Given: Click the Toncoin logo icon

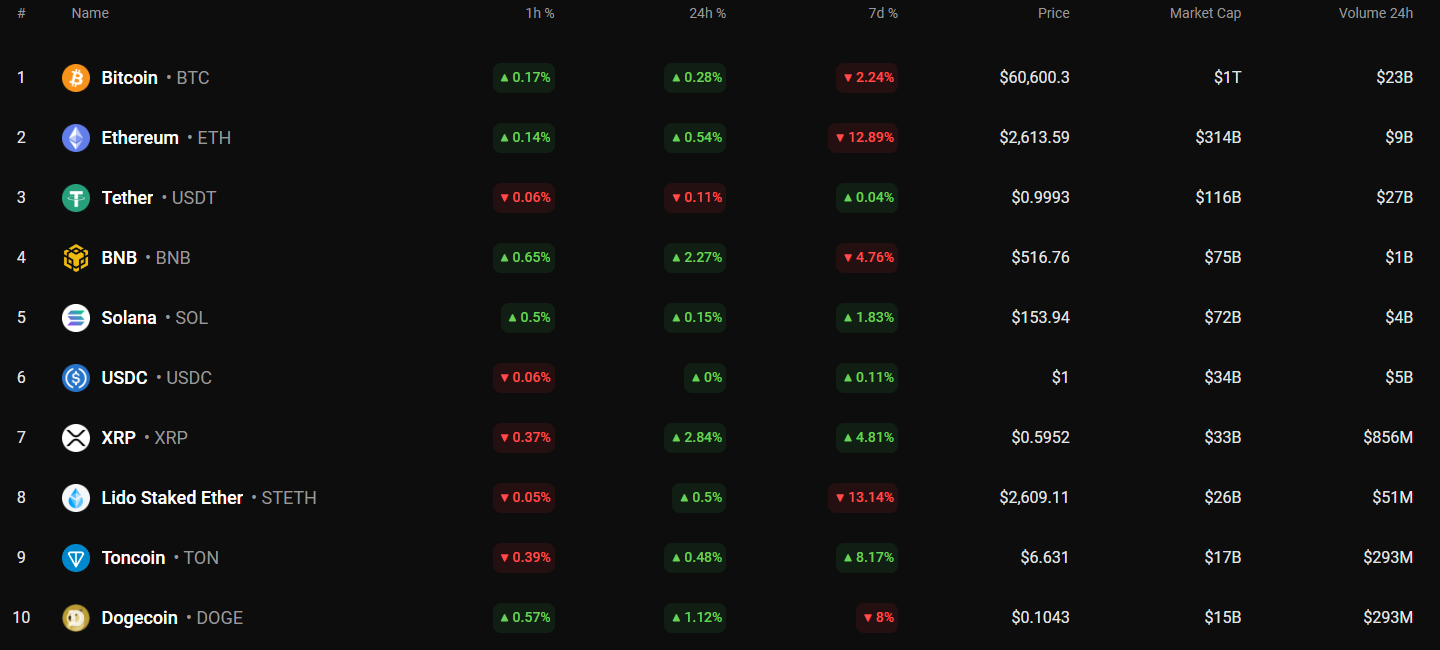Looking at the screenshot, I should pyautogui.click(x=76, y=558).
